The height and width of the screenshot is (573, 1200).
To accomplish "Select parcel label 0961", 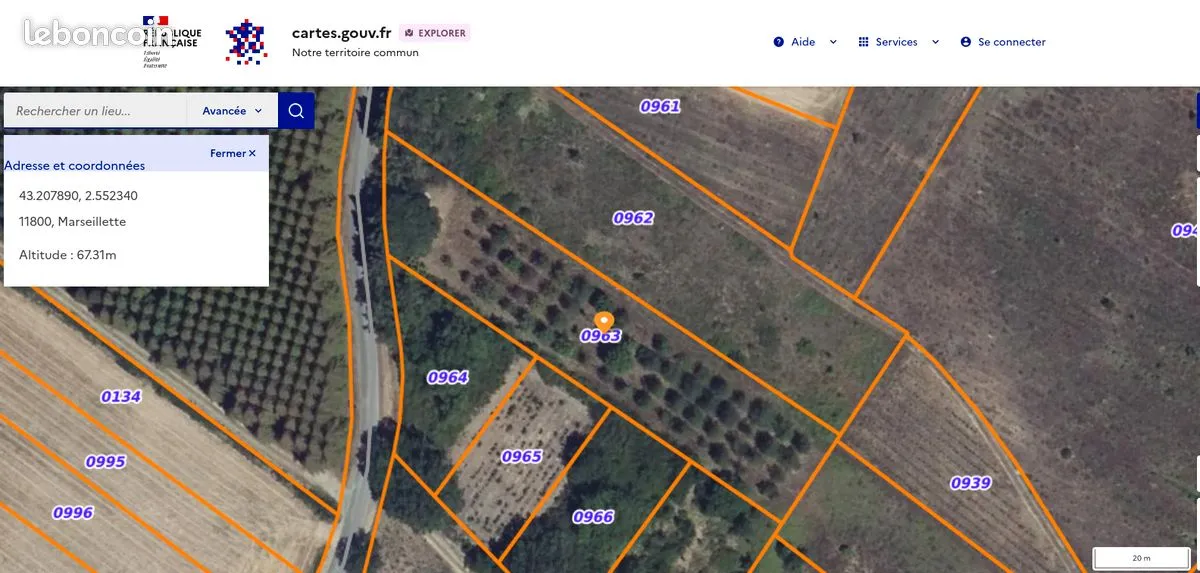I will [660, 106].
